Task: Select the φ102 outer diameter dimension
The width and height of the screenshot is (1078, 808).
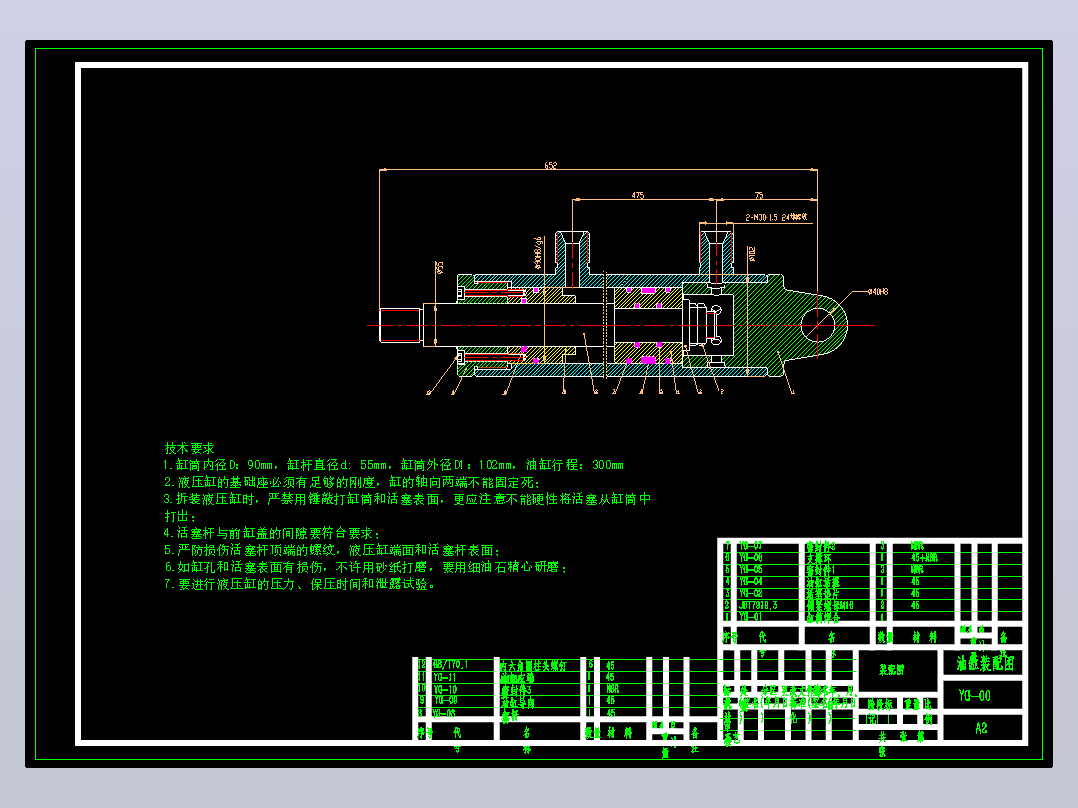Action: tap(752, 254)
